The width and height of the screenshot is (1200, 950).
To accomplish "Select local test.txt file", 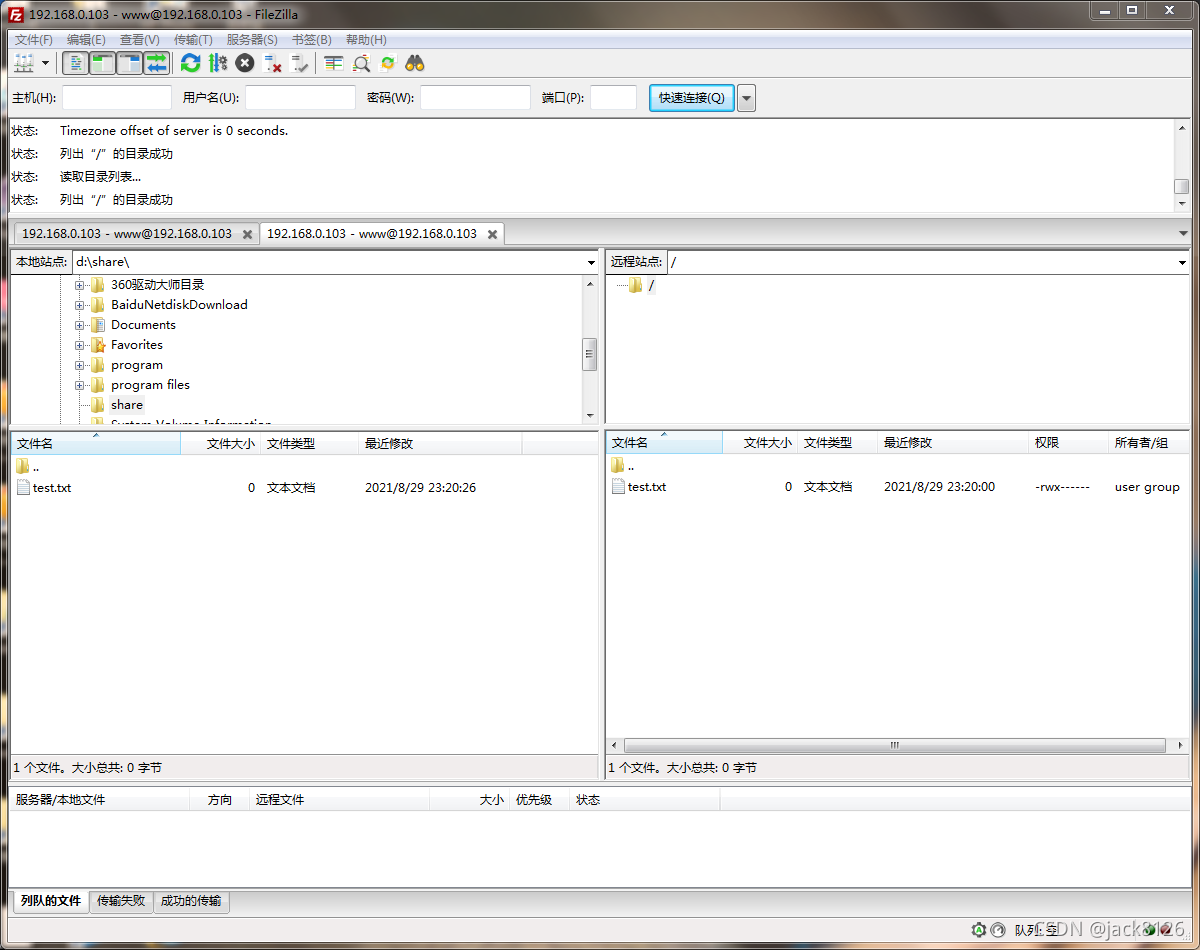I will coord(52,488).
